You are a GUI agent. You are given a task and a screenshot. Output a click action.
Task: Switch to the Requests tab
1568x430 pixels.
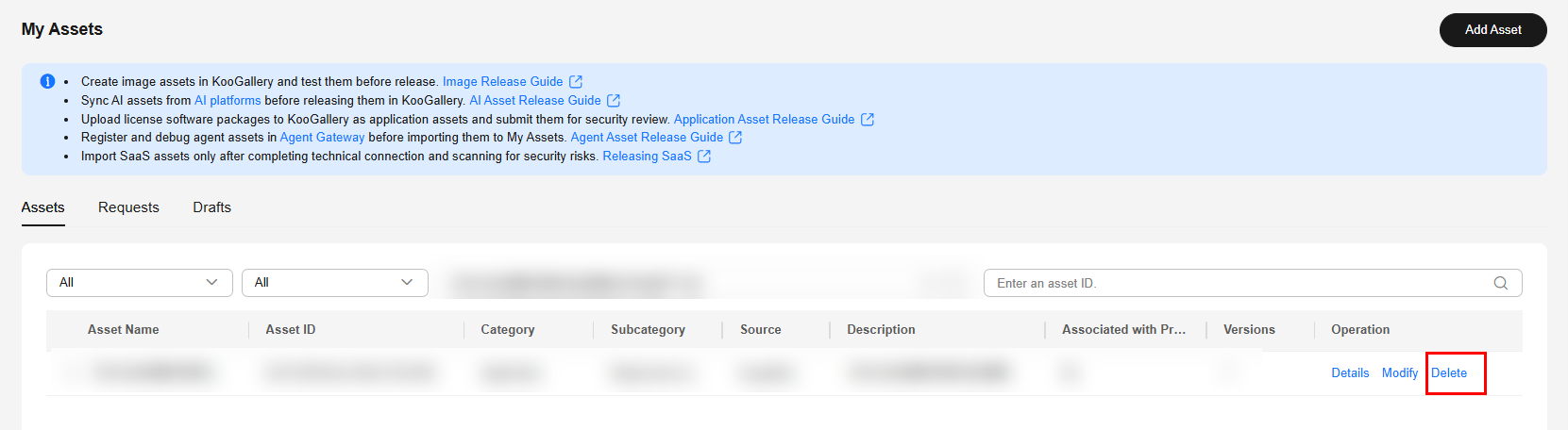(x=128, y=207)
